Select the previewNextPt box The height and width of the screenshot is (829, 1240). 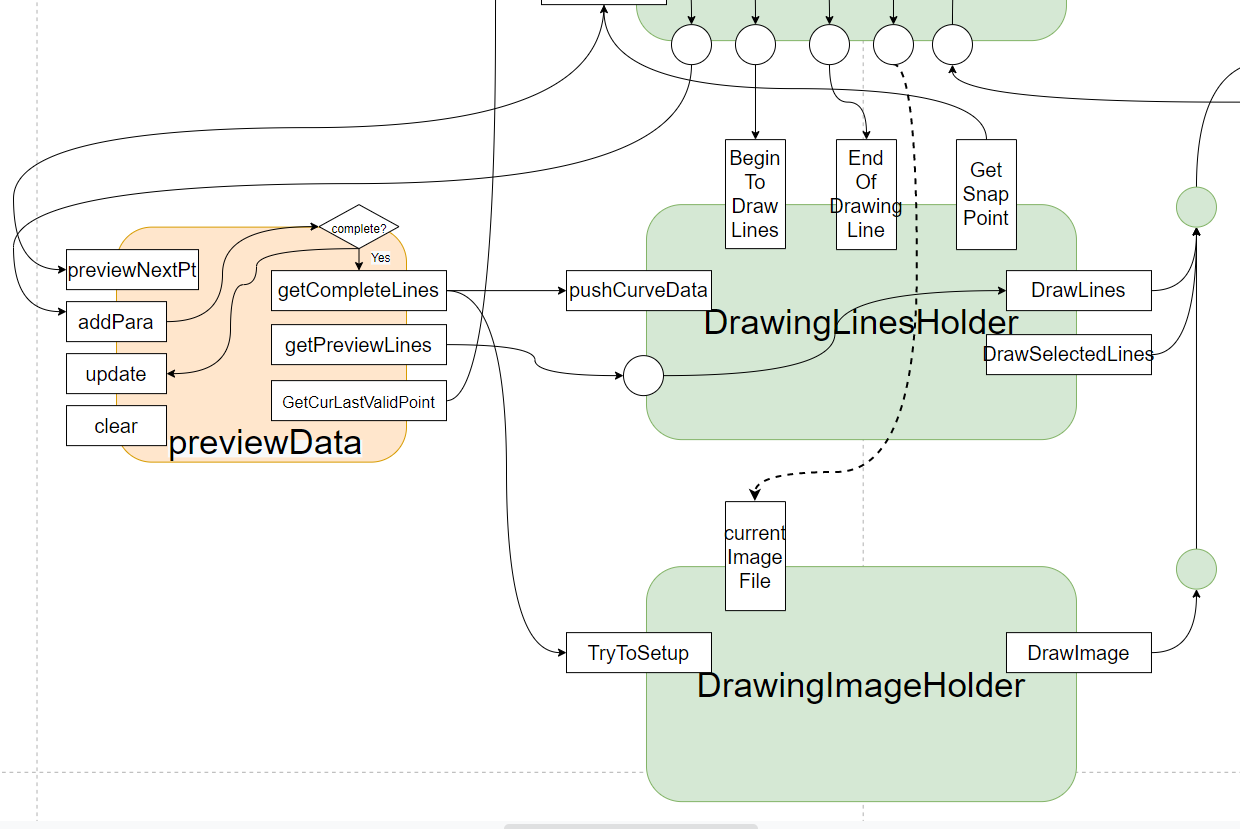click(x=132, y=270)
